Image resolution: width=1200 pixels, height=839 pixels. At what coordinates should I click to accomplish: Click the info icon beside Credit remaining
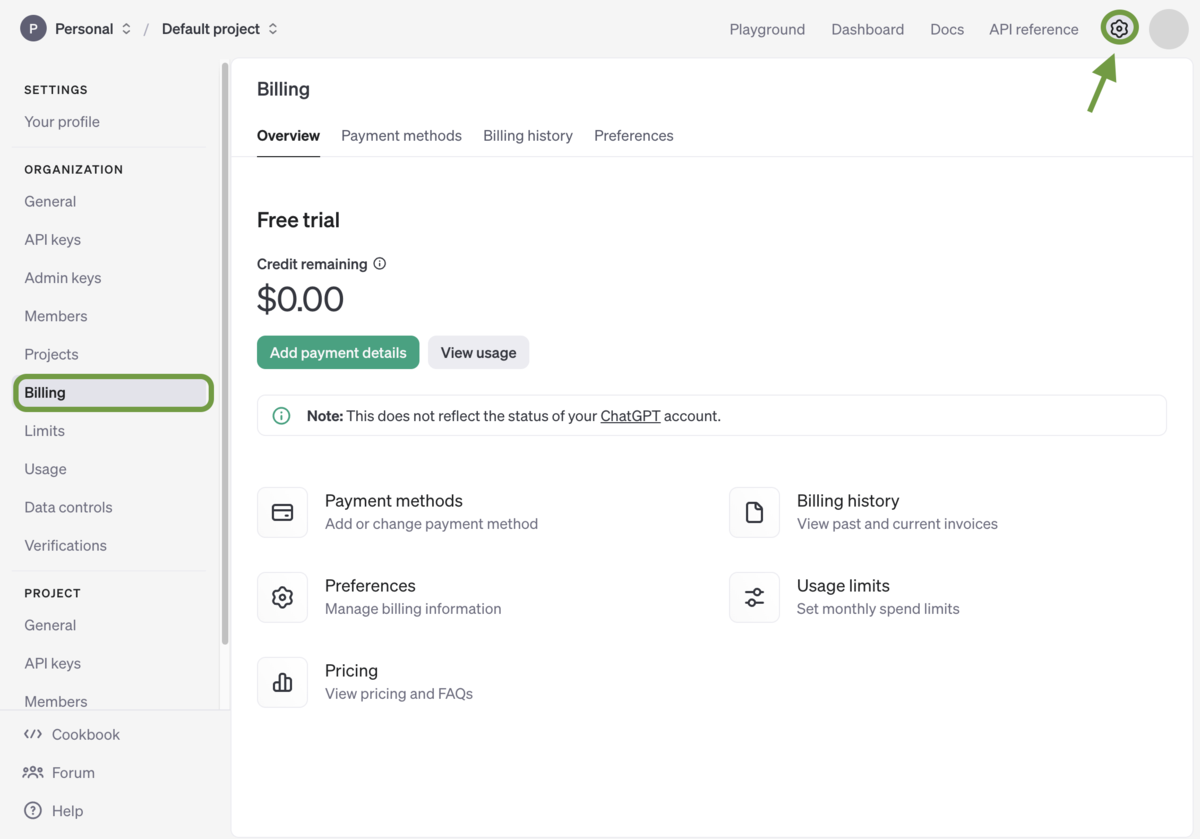click(x=379, y=263)
